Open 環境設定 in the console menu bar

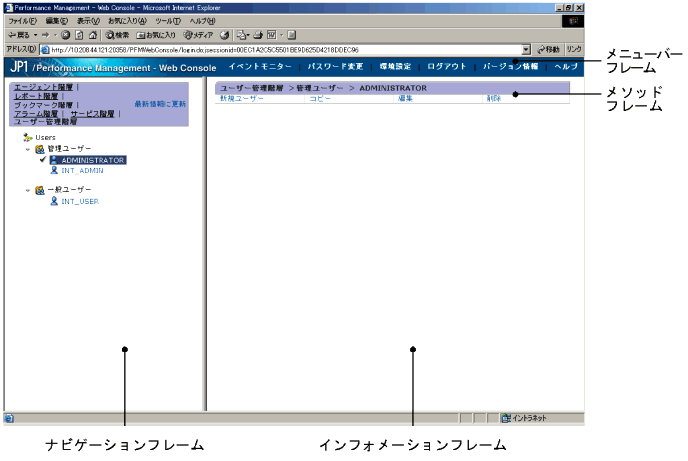tap(395, 66)
